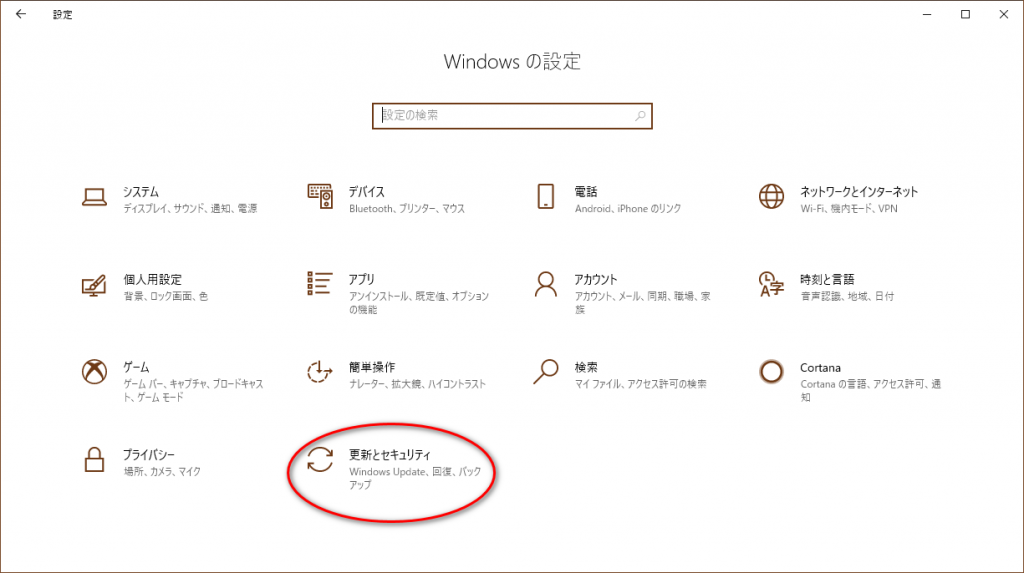Open 時刻と言語 clock icon
The height and width of the screenshot is (573, 1024).
coord(771,285)
